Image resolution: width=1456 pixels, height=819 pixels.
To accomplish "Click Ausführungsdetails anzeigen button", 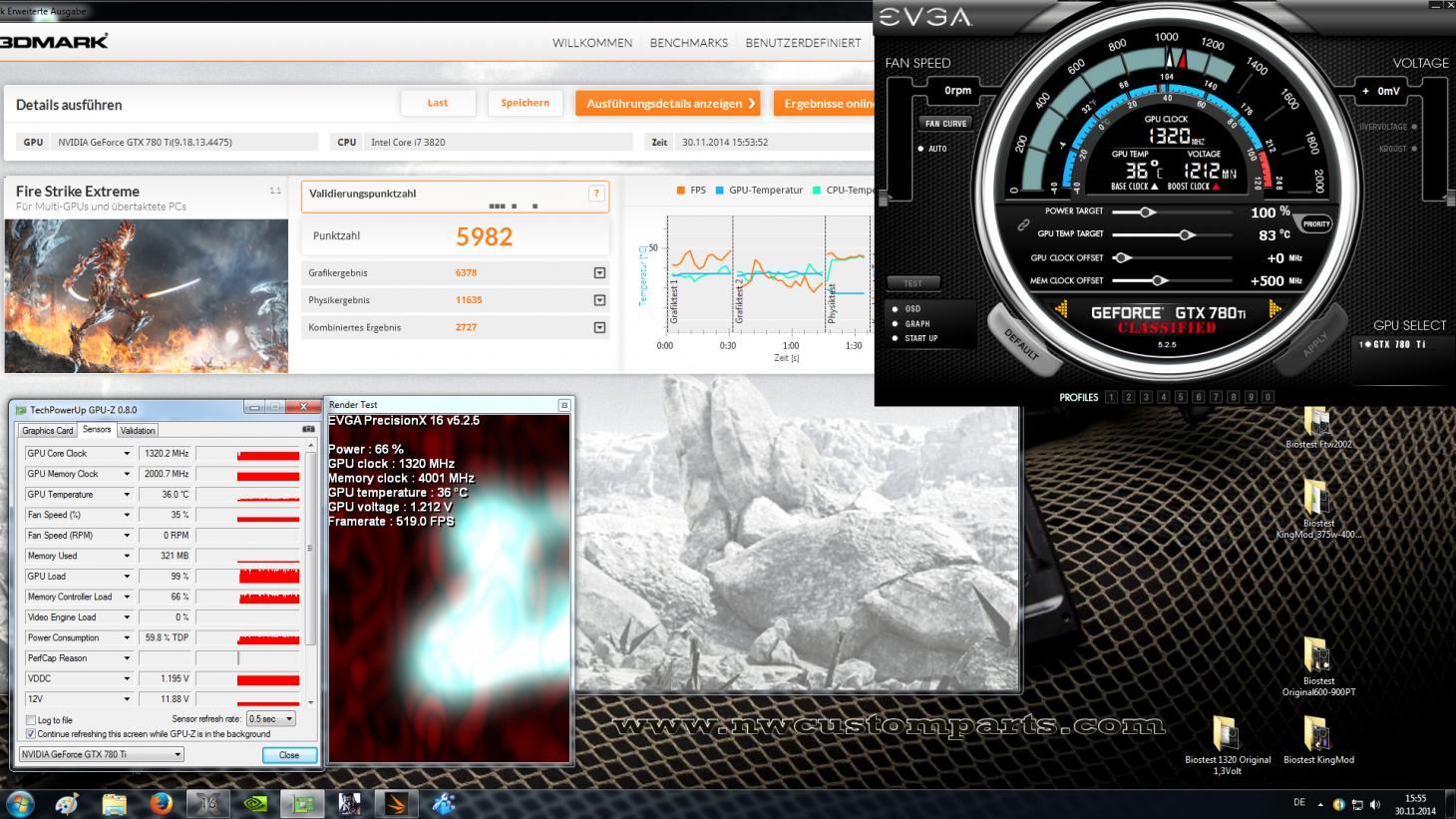I will (668, 103).
